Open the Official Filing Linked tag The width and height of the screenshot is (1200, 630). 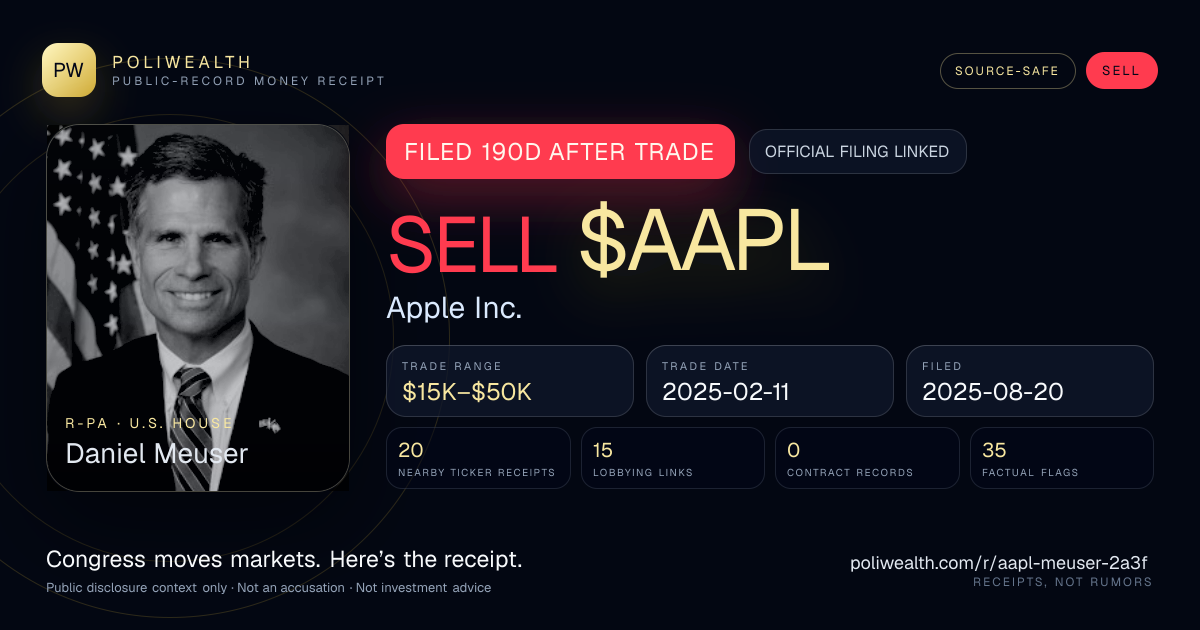(857, 152)
